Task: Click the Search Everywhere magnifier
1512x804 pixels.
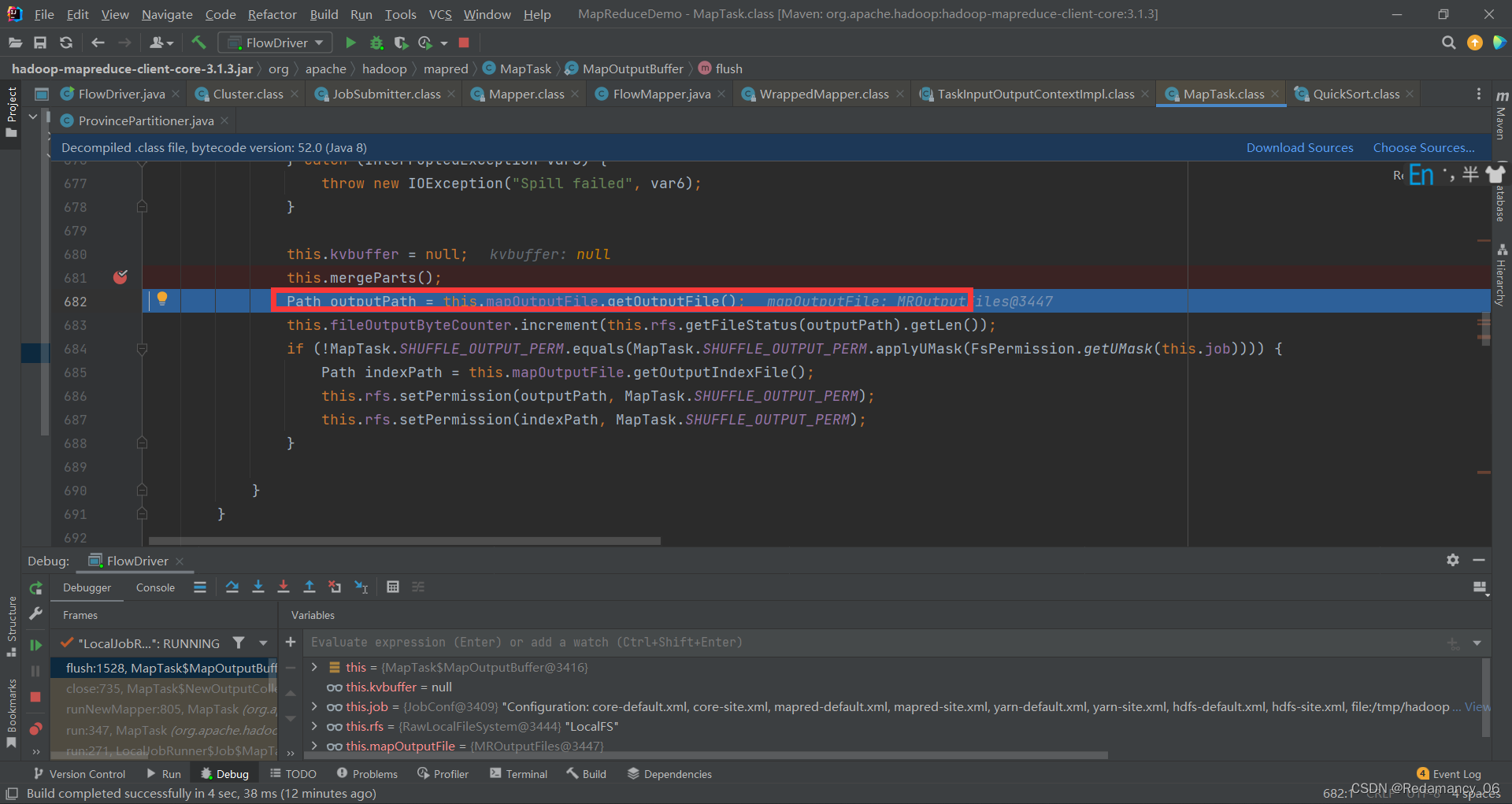Action: click(1448, 43)
